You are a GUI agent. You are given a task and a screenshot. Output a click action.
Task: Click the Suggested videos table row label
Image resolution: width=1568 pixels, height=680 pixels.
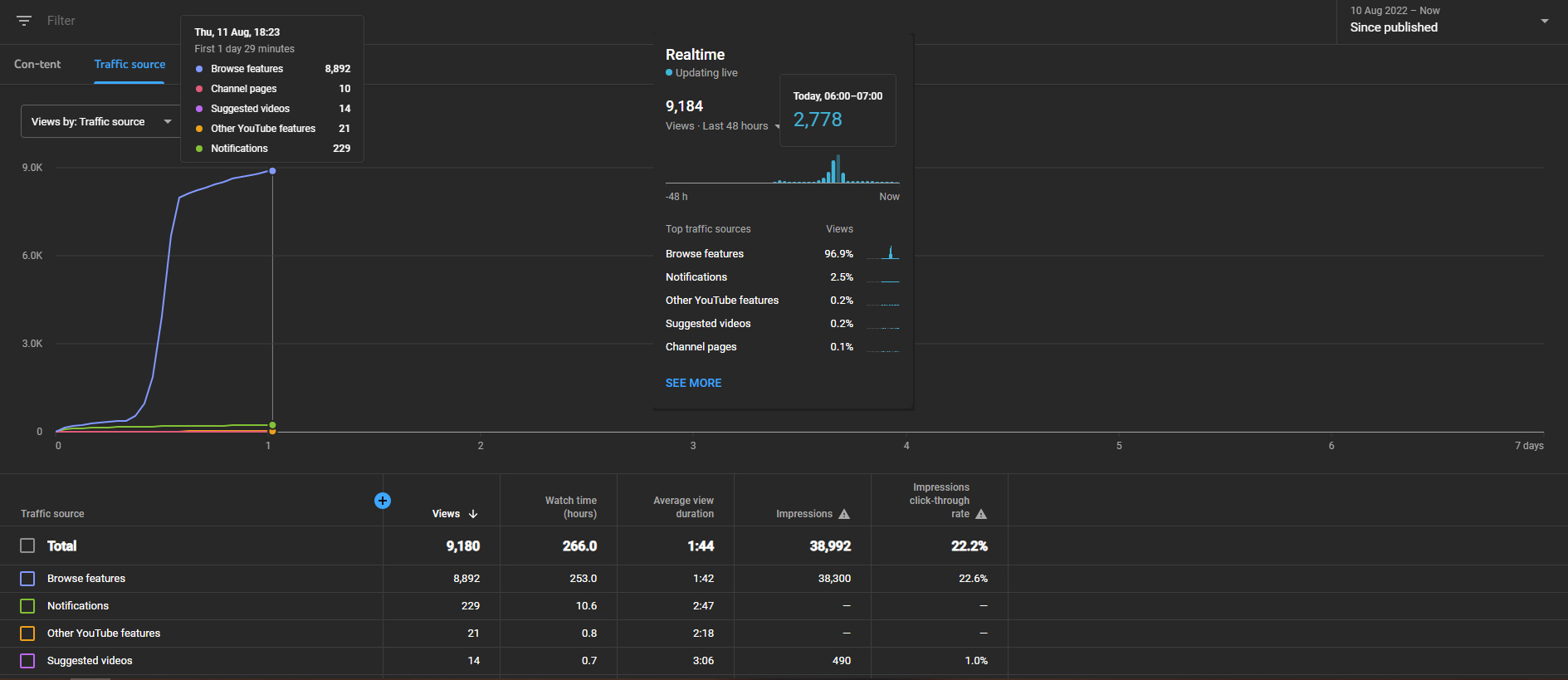[x=90, y=661]
